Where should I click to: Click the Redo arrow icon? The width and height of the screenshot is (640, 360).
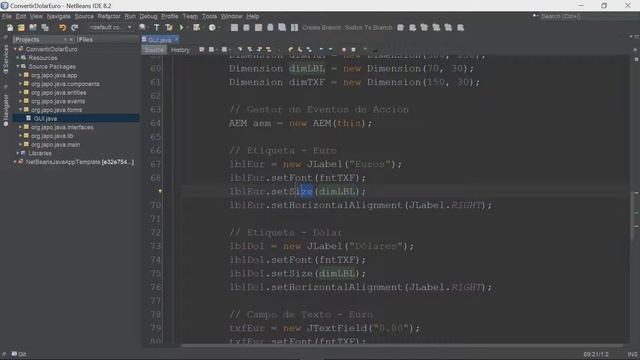point(75,28)
